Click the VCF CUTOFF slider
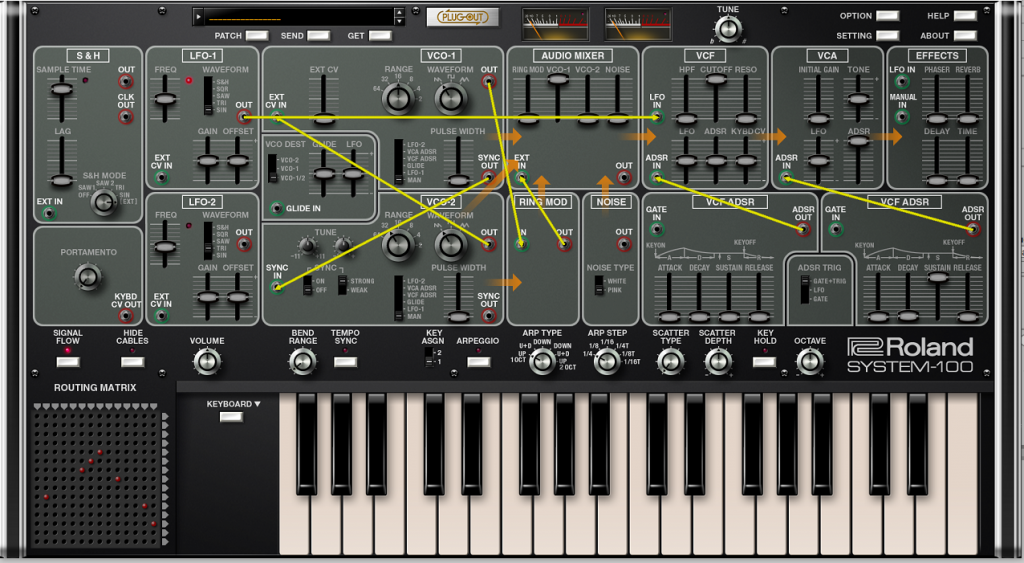1024x563 pixels. pyautogui.click(x=715, y=79)
